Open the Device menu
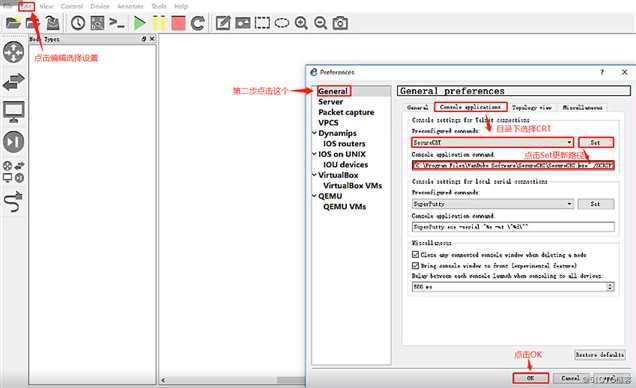The width and height of the screenshot is (636, 388). point(100,6)
